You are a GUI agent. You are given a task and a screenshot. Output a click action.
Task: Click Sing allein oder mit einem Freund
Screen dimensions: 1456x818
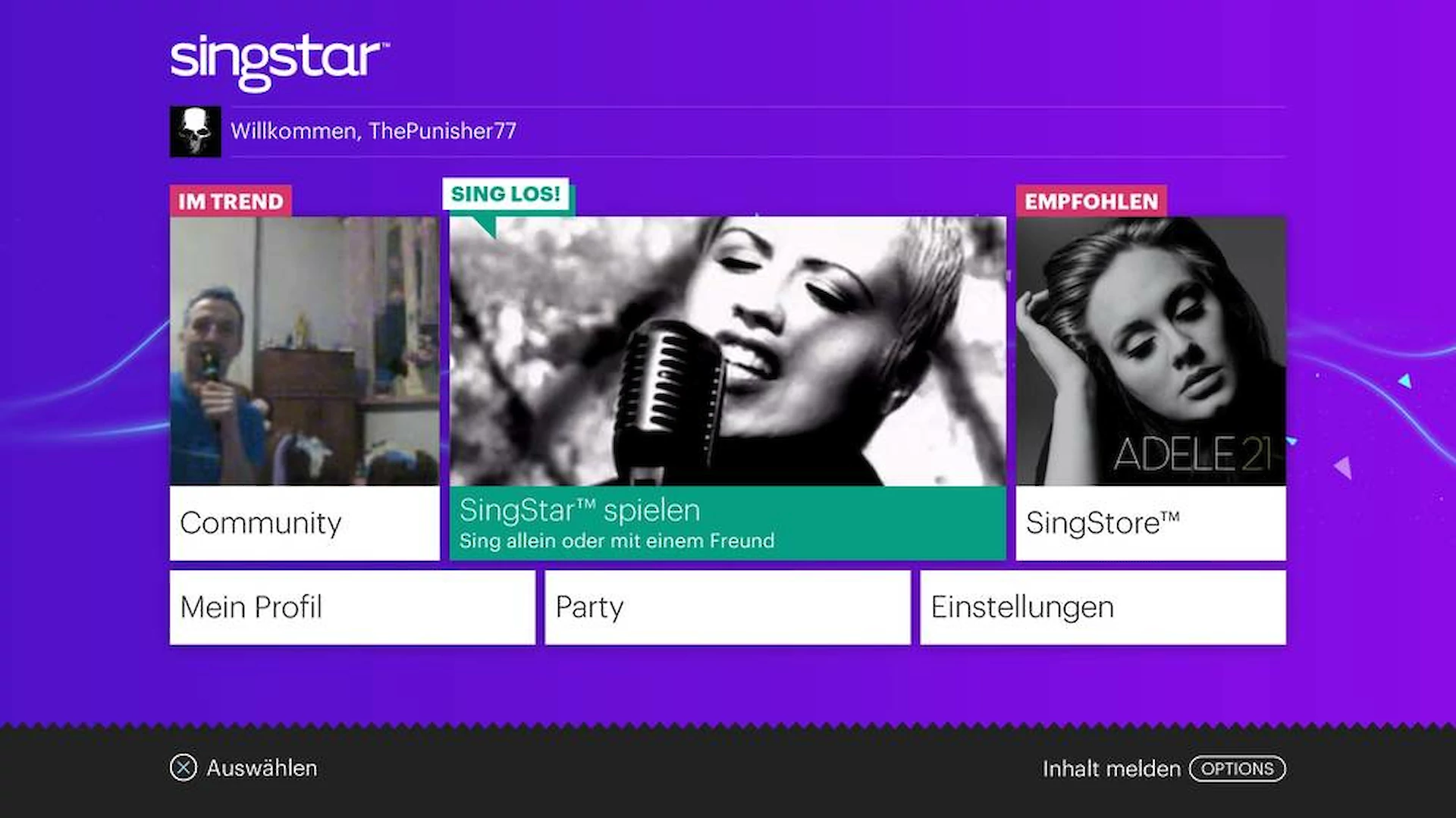pos(617,541)
